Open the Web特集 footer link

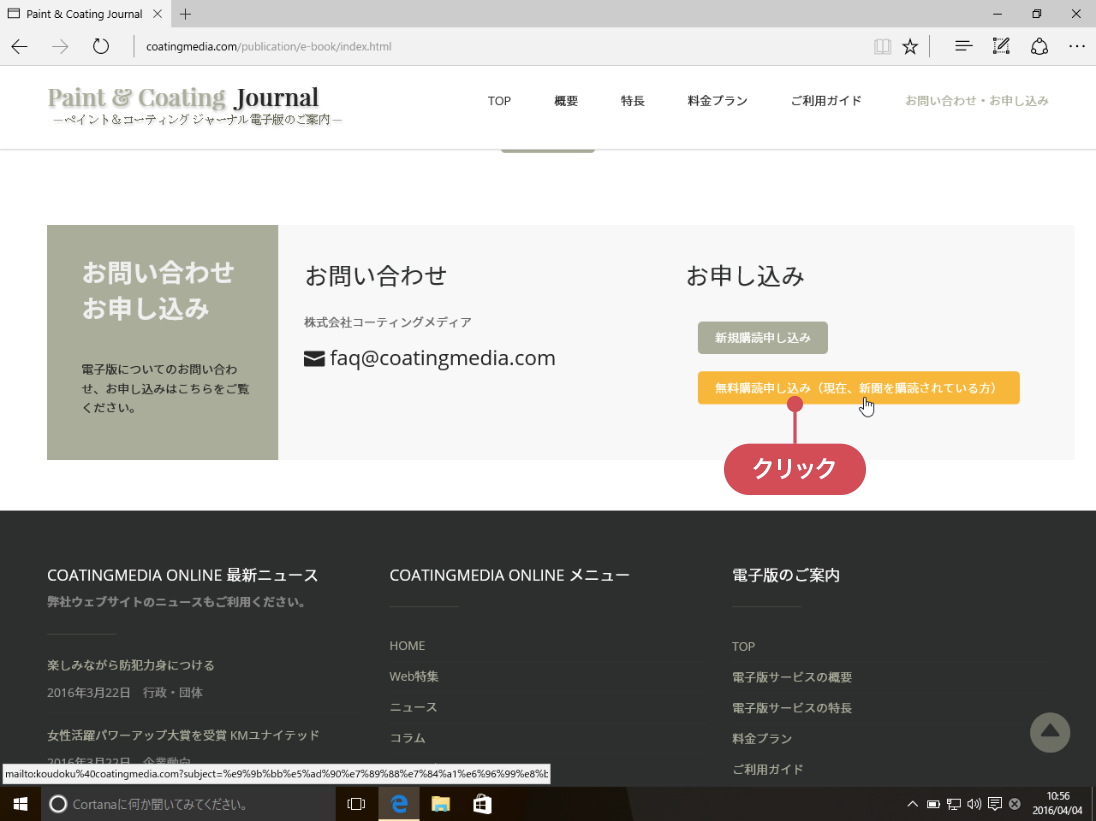[414, 677]
